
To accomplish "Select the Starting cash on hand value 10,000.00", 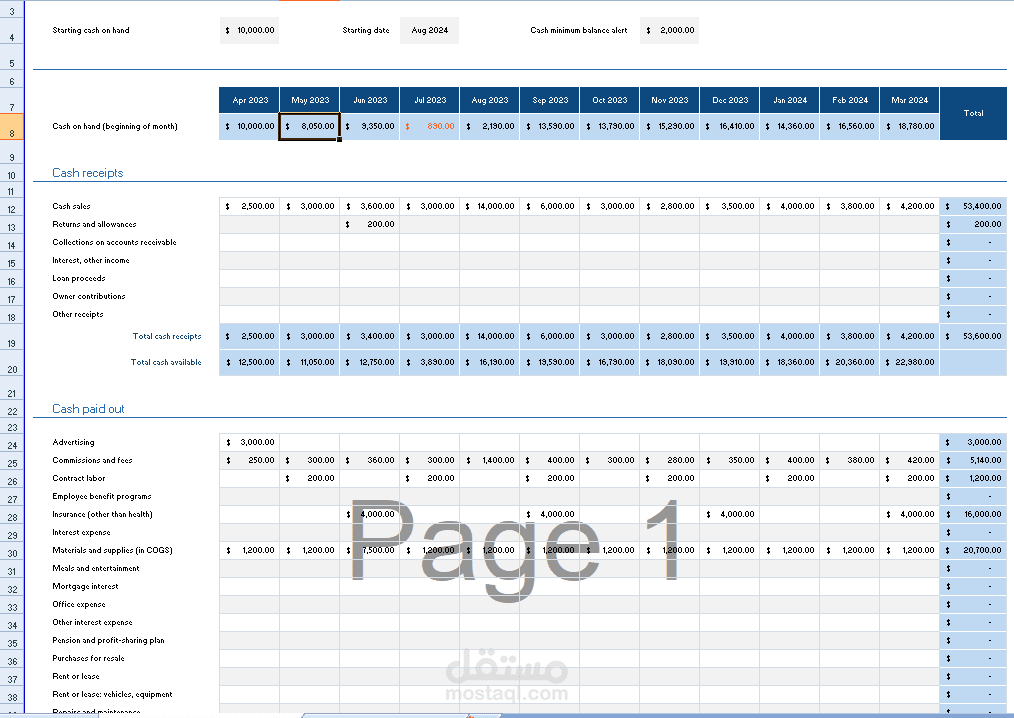I will coord(249,30).
